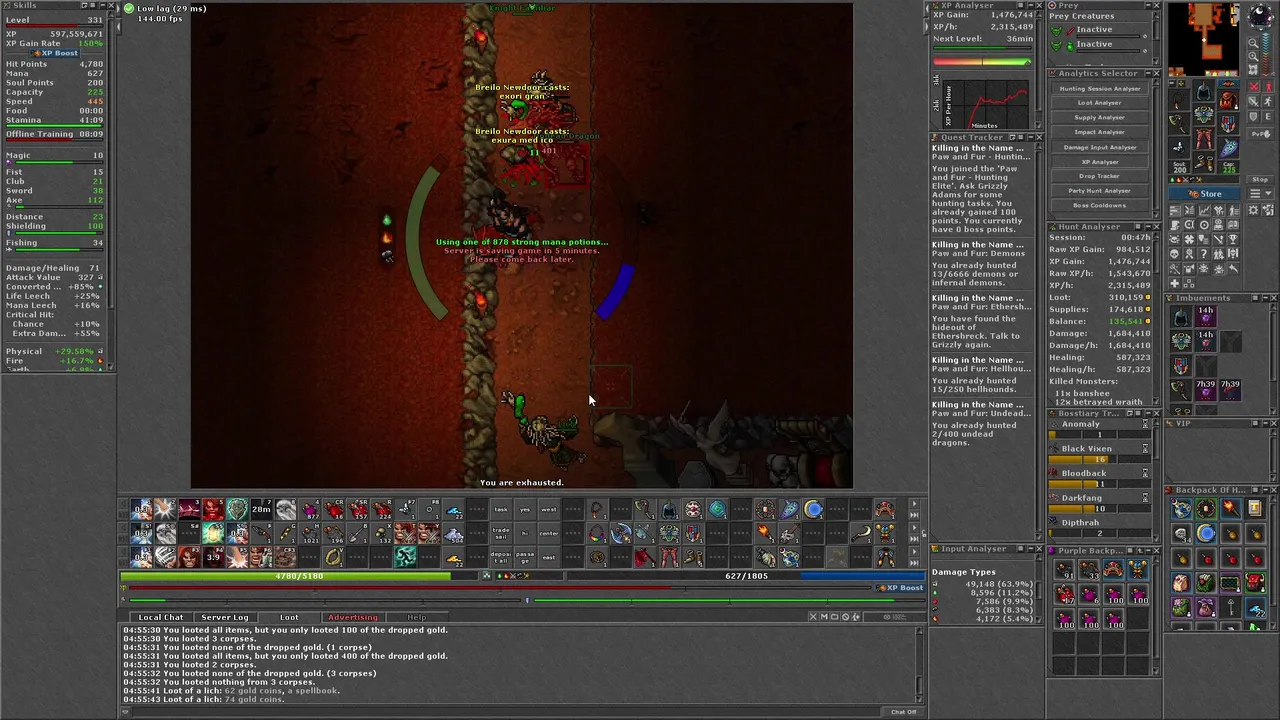The width and height of the screenshot is (1280, 720).
Task: Open the options gear icon
Action: [1253, 210]
